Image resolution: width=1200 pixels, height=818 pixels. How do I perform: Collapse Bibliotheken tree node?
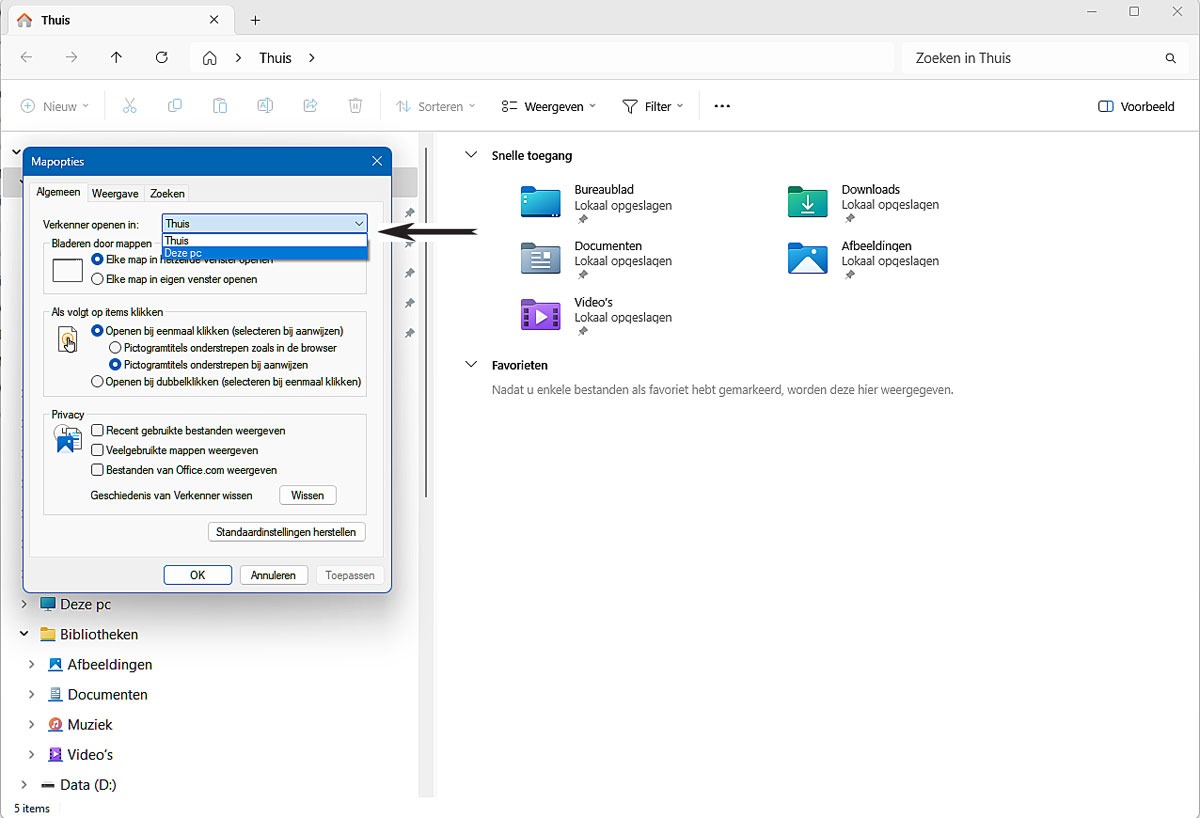tap(24, 634)
